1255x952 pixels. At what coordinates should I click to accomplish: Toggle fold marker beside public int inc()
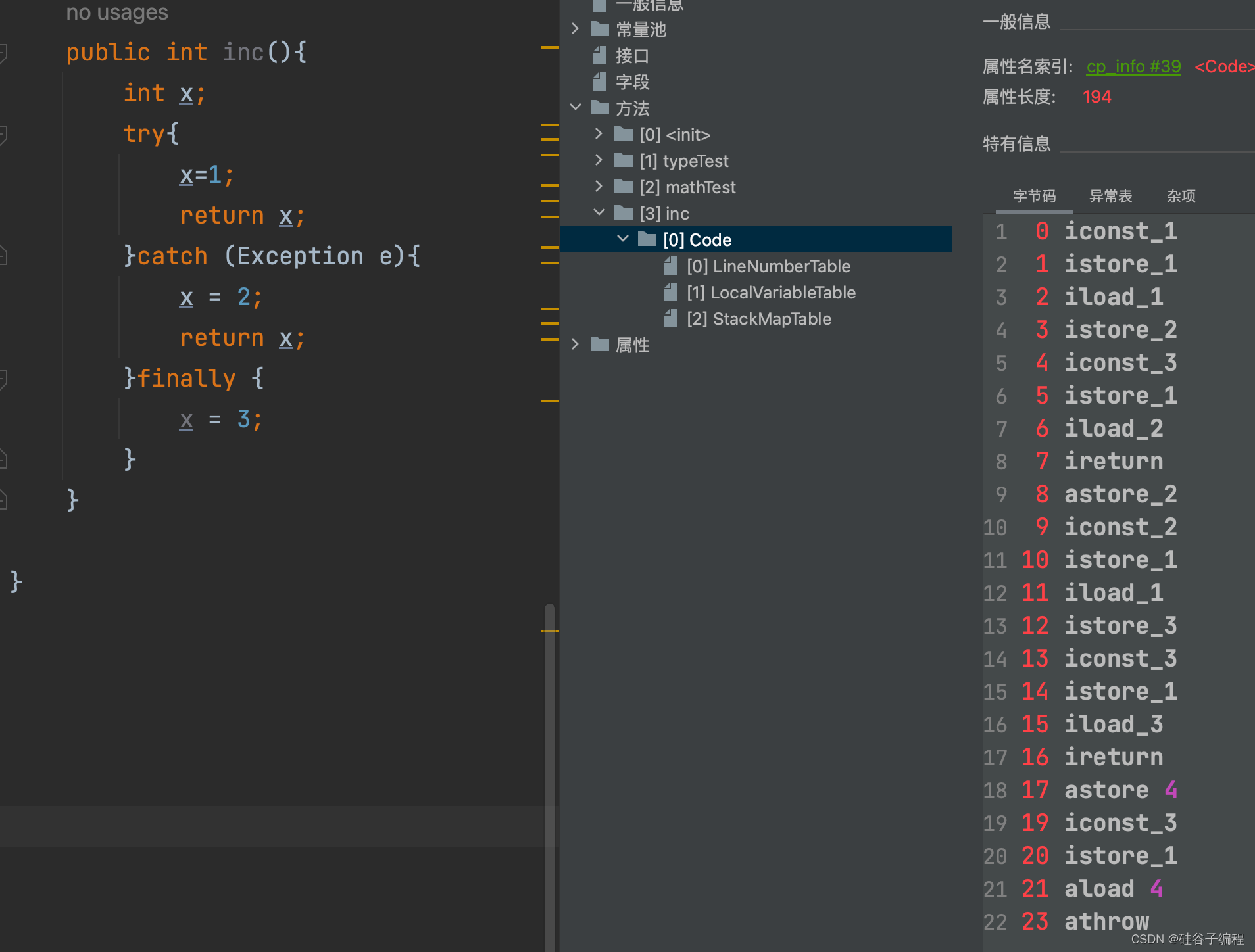[x=3, y=53]
